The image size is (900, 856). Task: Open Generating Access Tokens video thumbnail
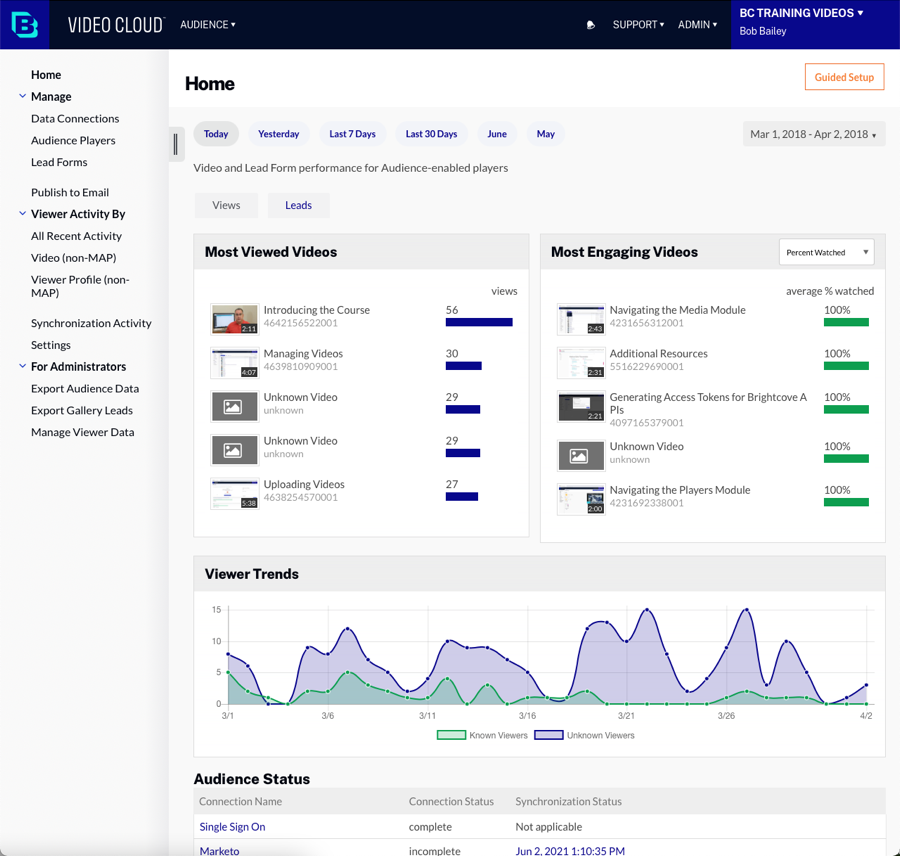[x=581, y=406]
